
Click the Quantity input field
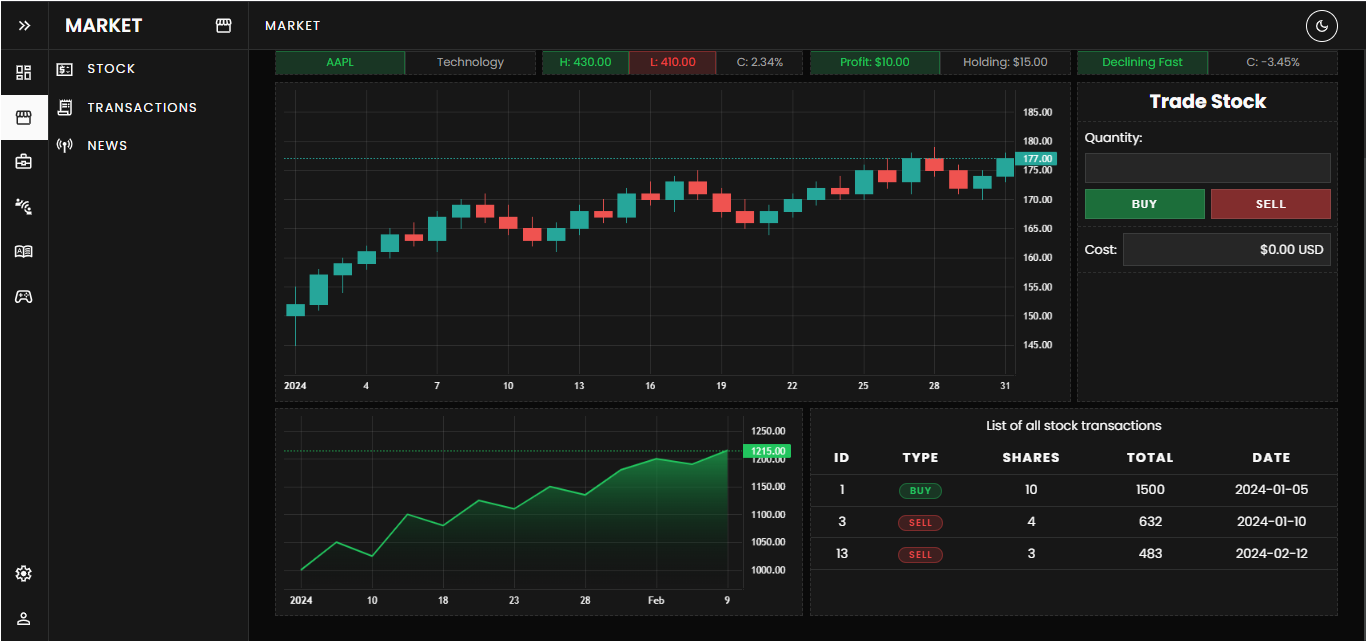pos(1207,167)
